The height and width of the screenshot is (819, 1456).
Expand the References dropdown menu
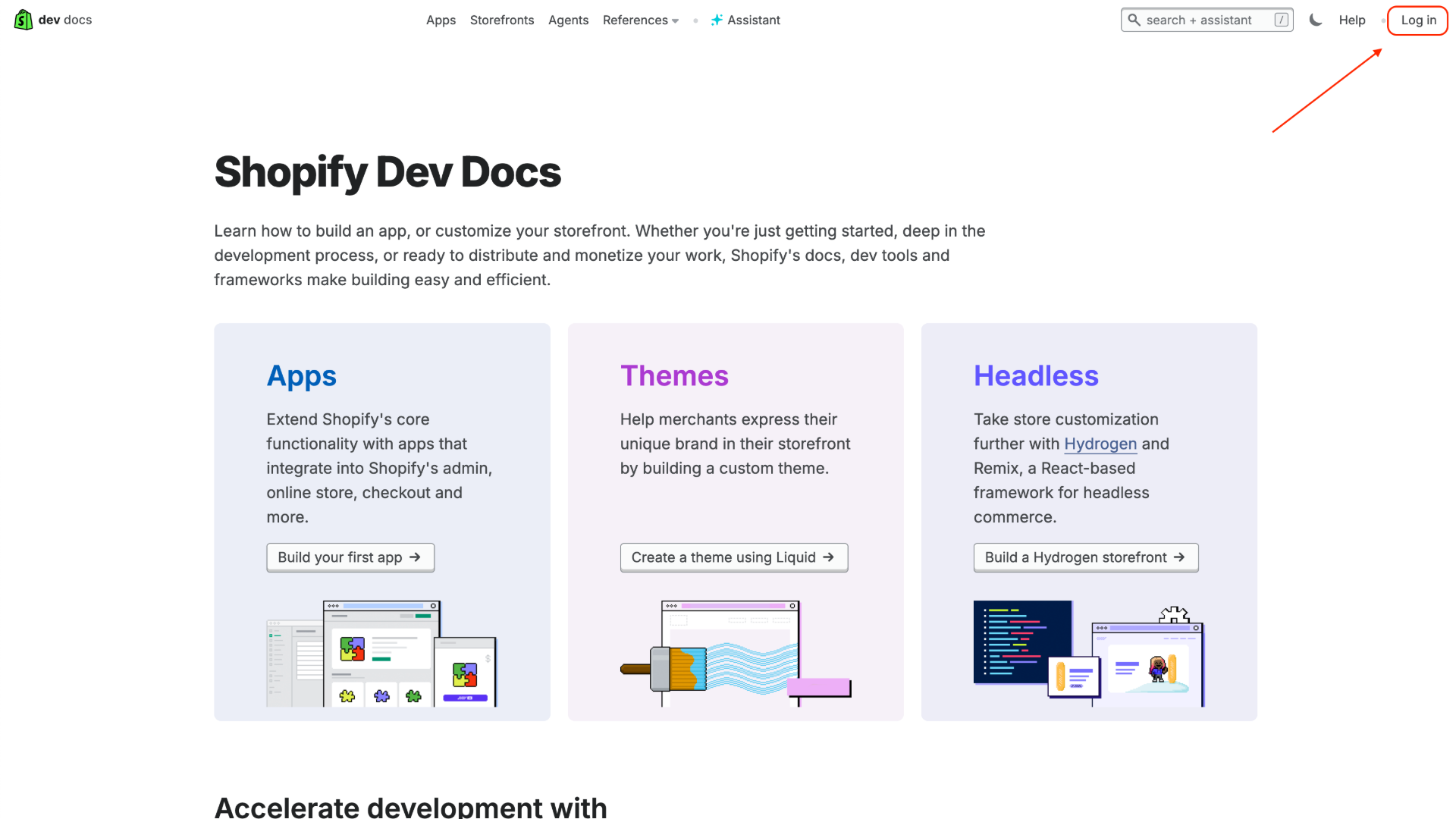641,20
